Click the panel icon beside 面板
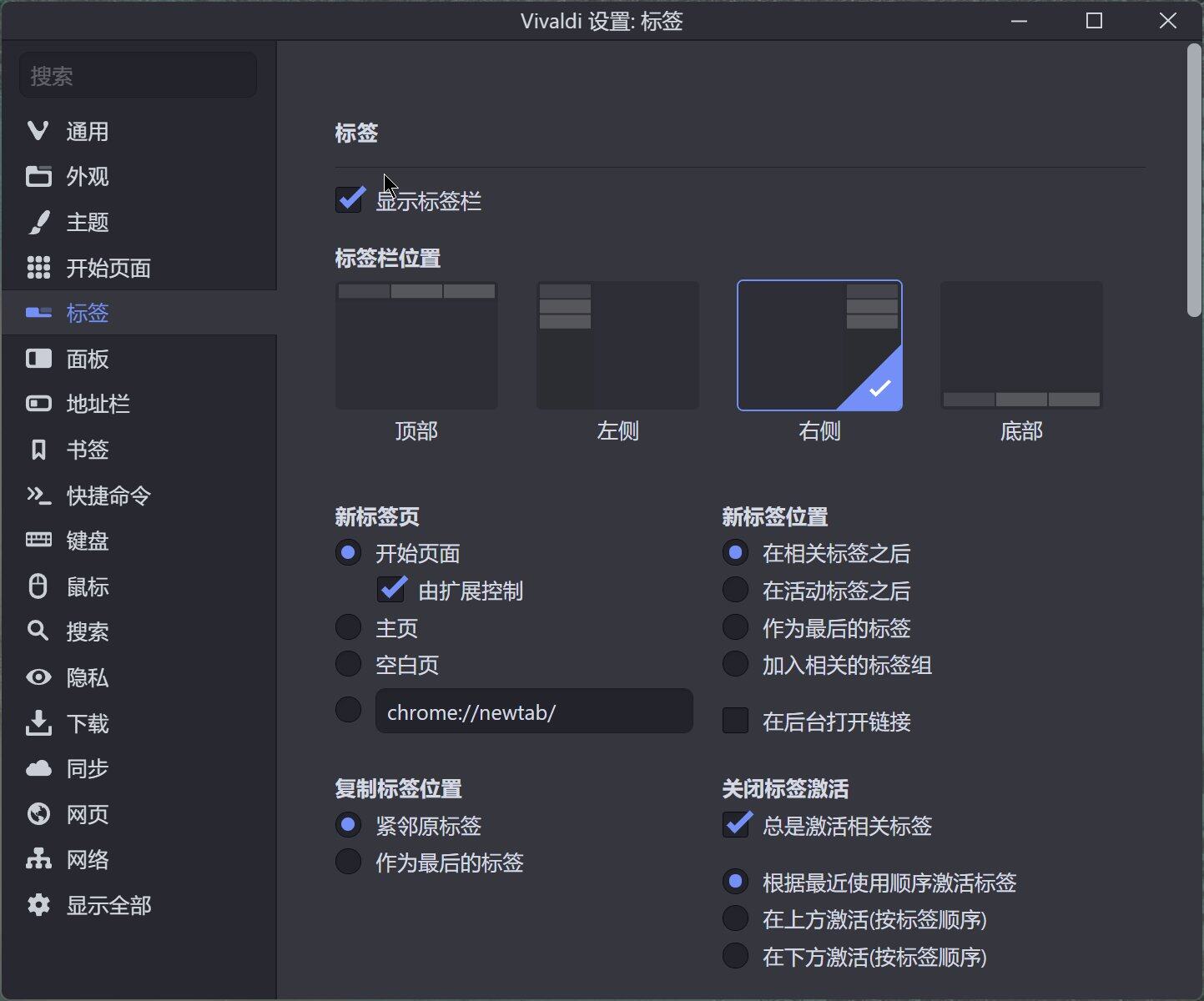Image resolution: width=1204 pixels, height=1001 pixels. point(38,359)
